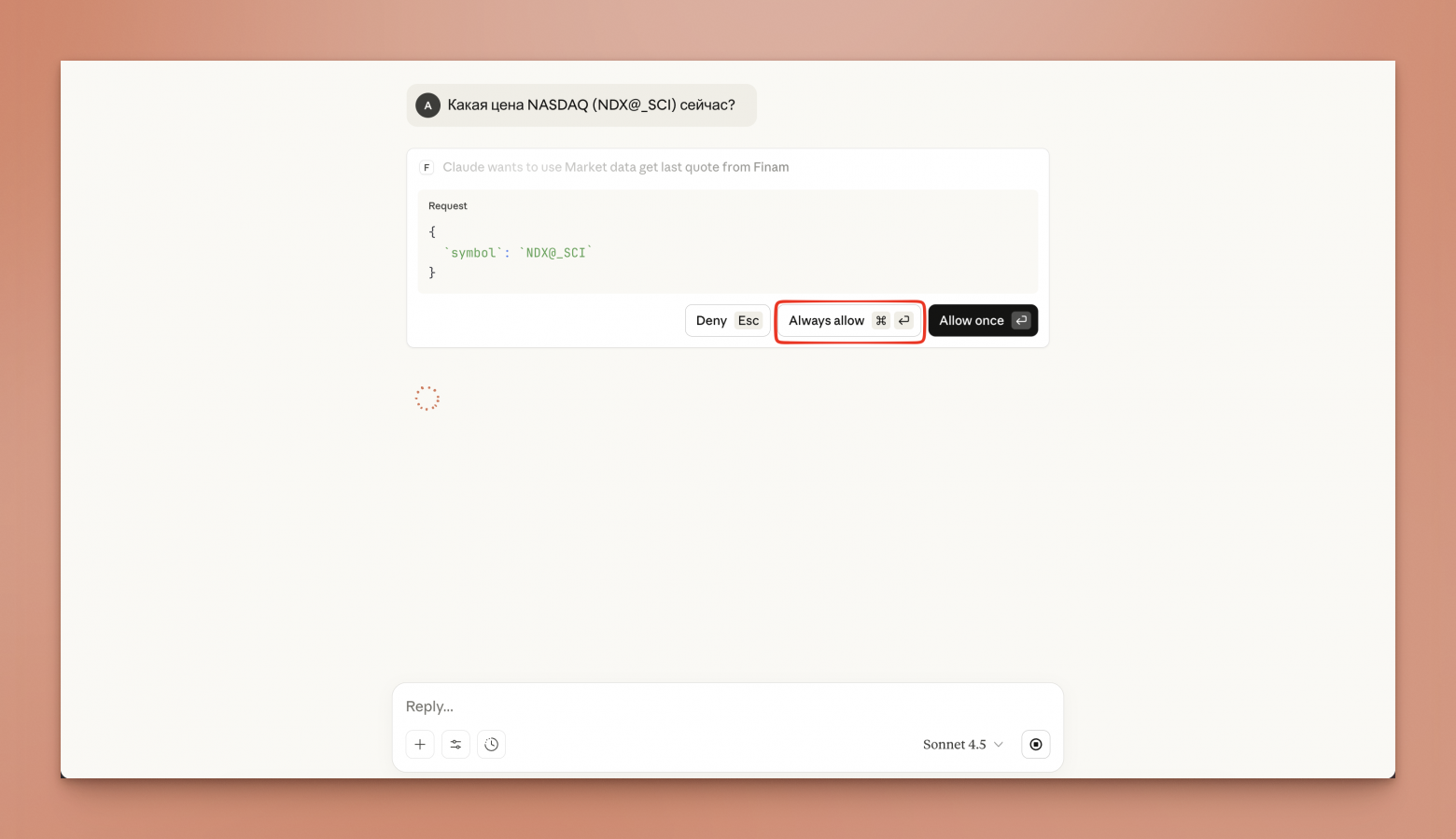Image resolution: width=1456 pixels, height=839 pixels.
Task: Click the Reply input field
Action: (x=728, y=706)
